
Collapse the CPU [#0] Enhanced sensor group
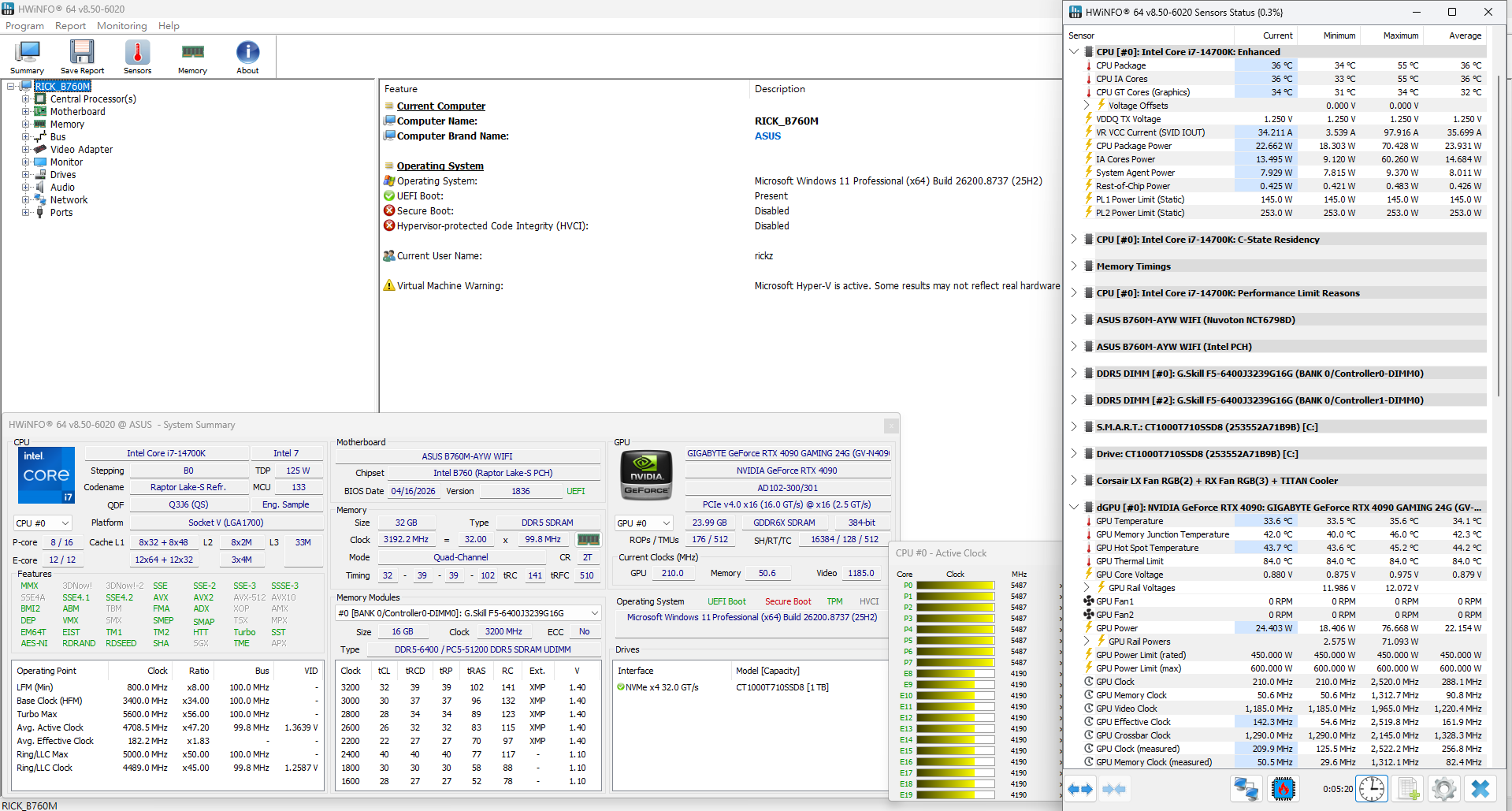(1074, 52)
